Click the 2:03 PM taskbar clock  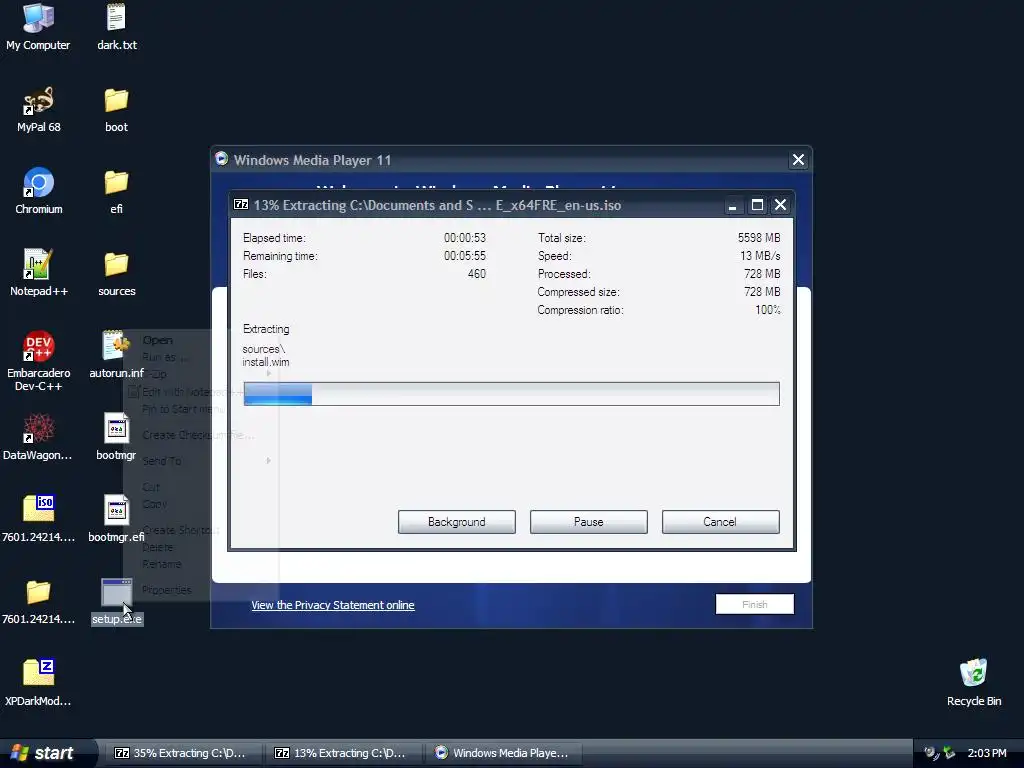coord(987,753)
